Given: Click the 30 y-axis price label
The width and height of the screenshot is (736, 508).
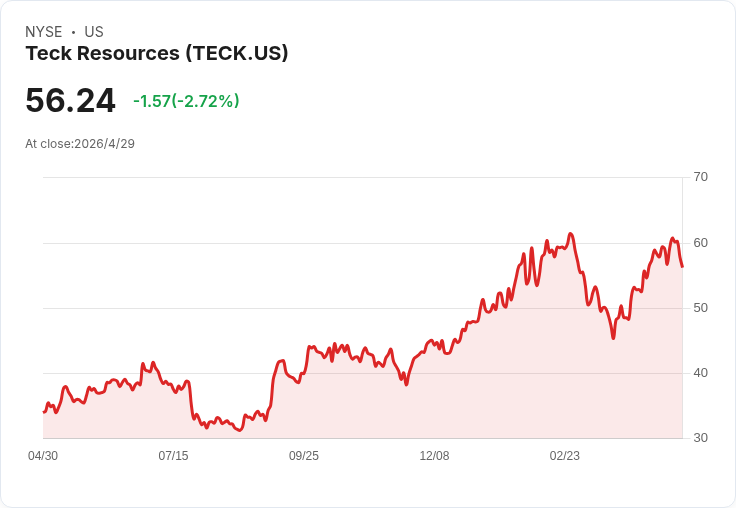Looking at the screenshot, I should pos(700,438).
